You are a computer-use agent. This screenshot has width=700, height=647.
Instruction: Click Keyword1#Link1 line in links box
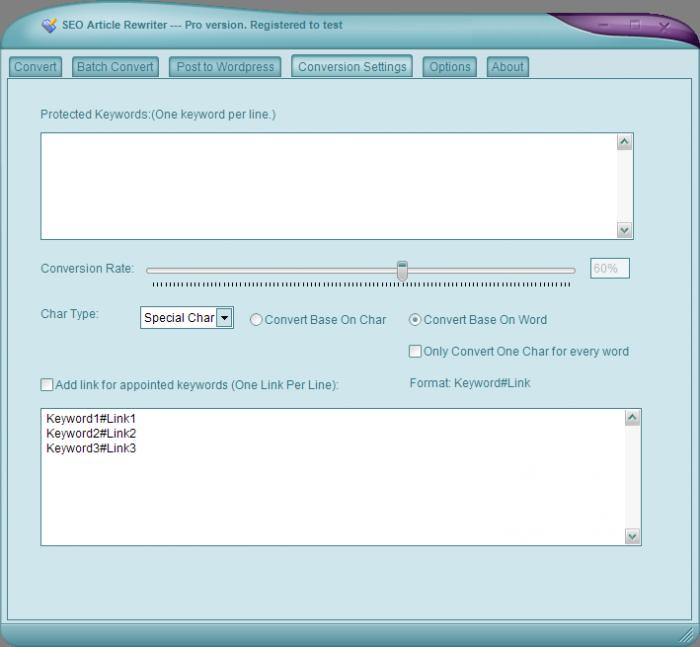pyautogui.click(x=91, y=418)
